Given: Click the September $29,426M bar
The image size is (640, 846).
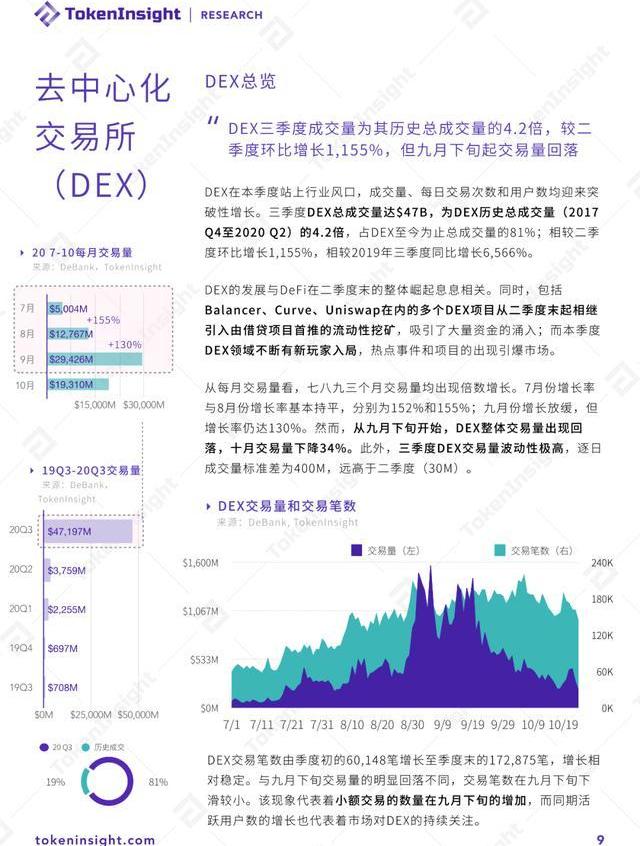Looking at the screenshot, I should (x=94, y=359).
